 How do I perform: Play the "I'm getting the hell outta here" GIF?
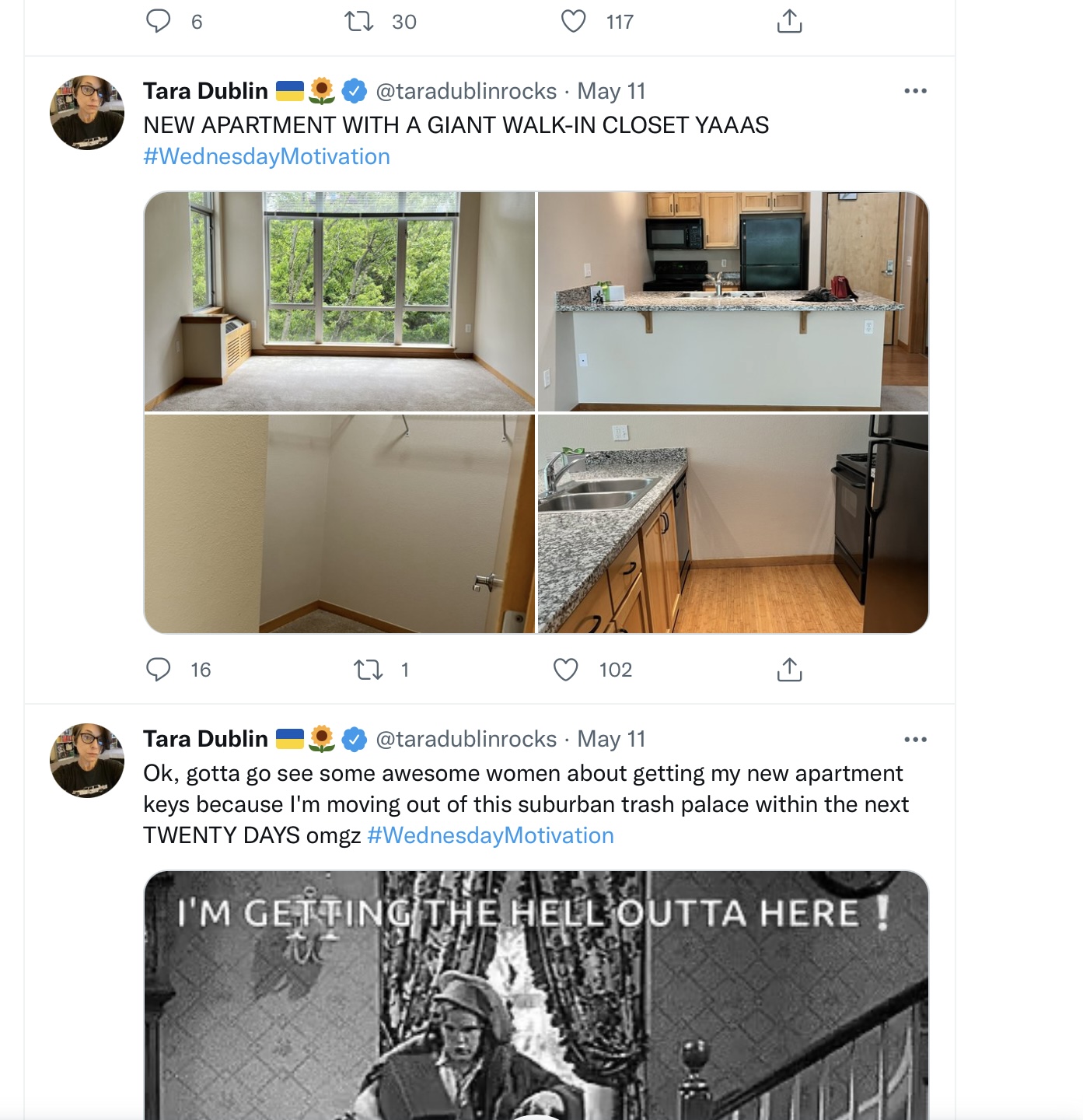point(536,996)
